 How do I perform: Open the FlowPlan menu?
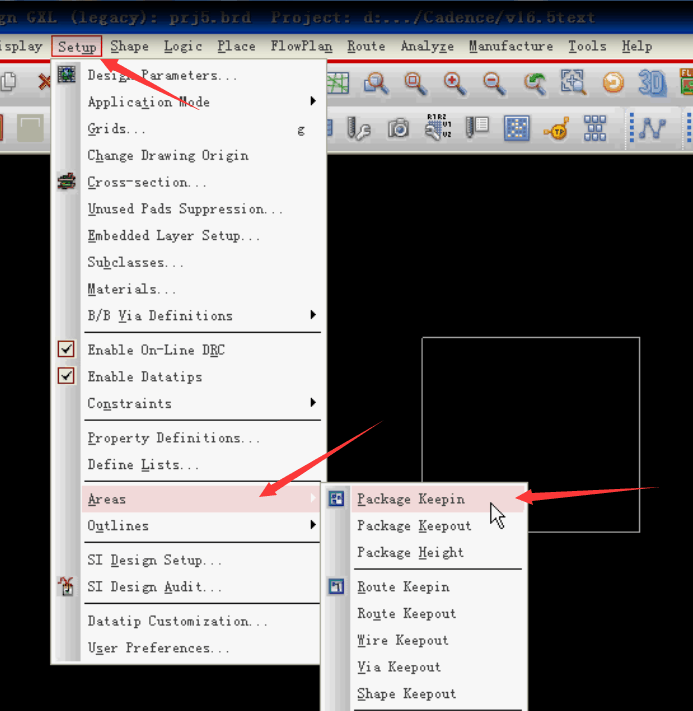301,46
